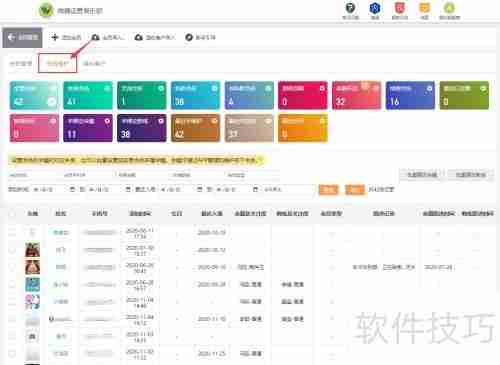Open the dark circular icon at top right
Screen dimensions: 500x365
(x=350, y=8)
